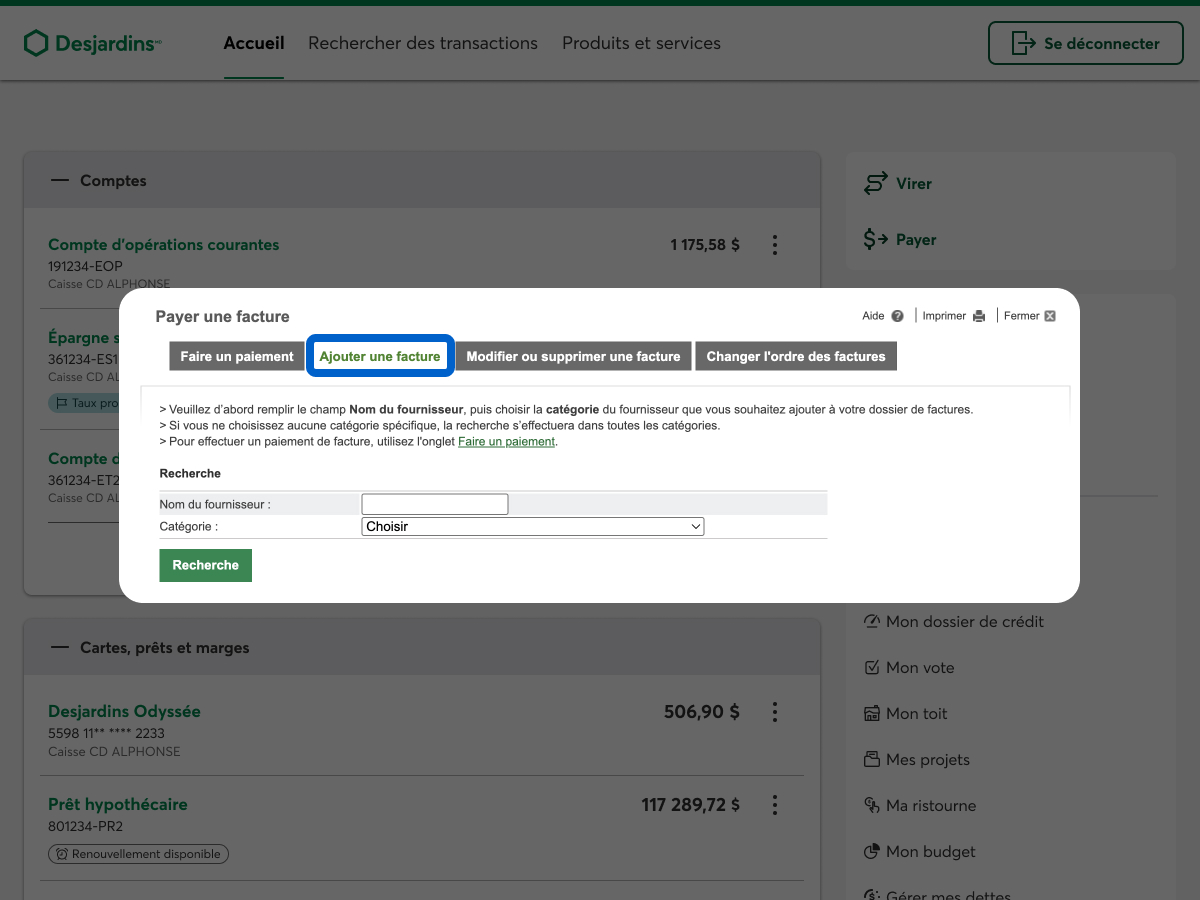Viewport: 1200px width, 900px height.
Task: Click the Payer dollar arrow icon
Action: [876, 240]
